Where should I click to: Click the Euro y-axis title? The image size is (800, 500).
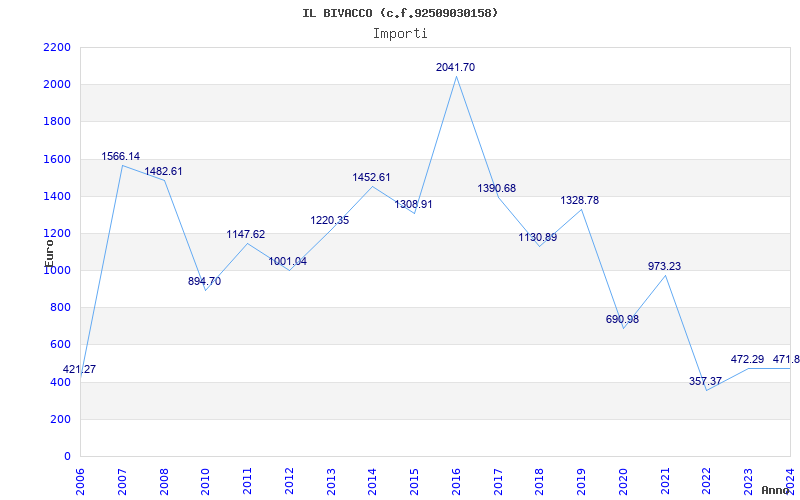[49, 252]
